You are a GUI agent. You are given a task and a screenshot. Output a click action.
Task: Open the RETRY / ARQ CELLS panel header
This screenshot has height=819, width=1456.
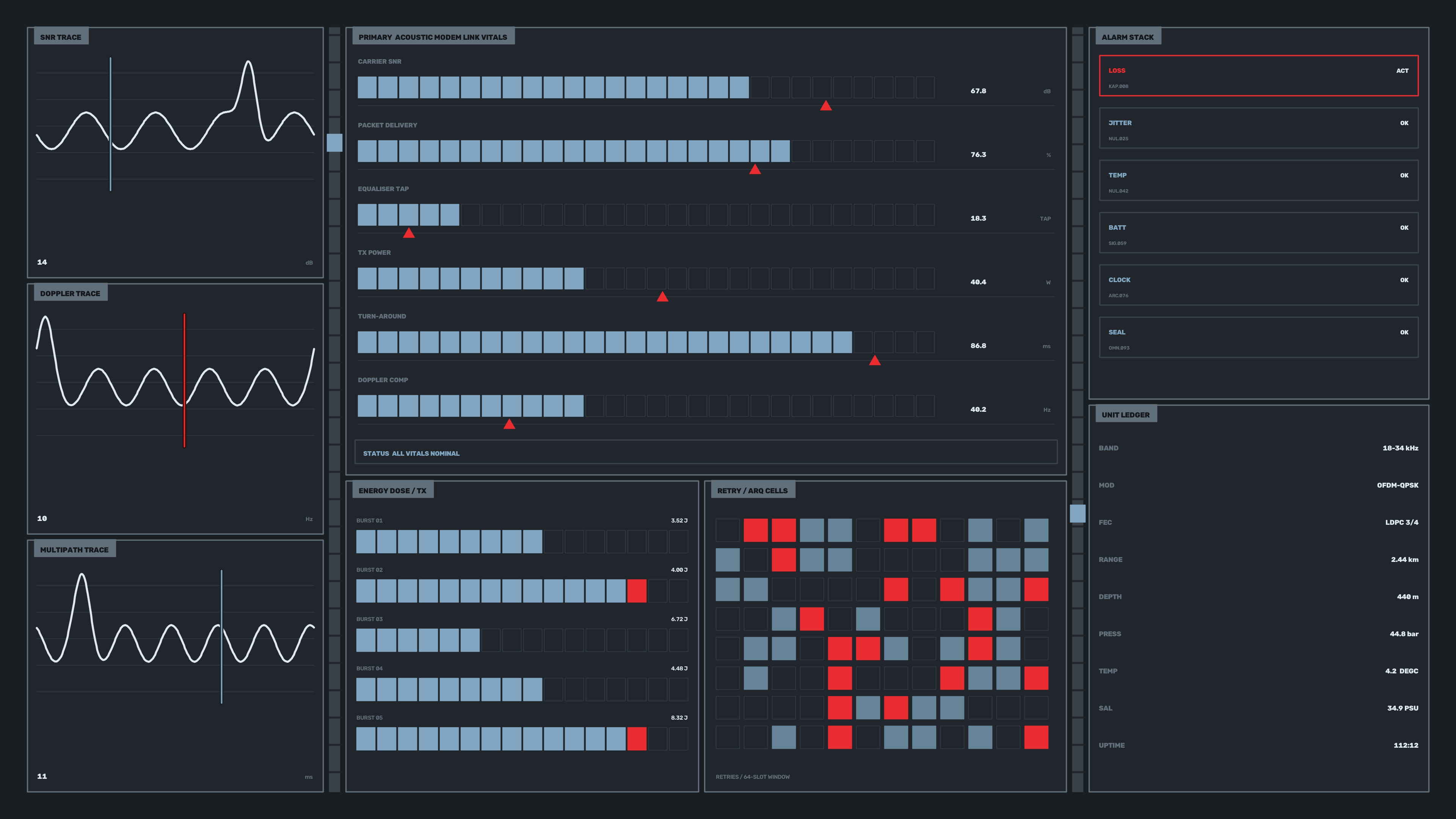(x=752, y=490)
